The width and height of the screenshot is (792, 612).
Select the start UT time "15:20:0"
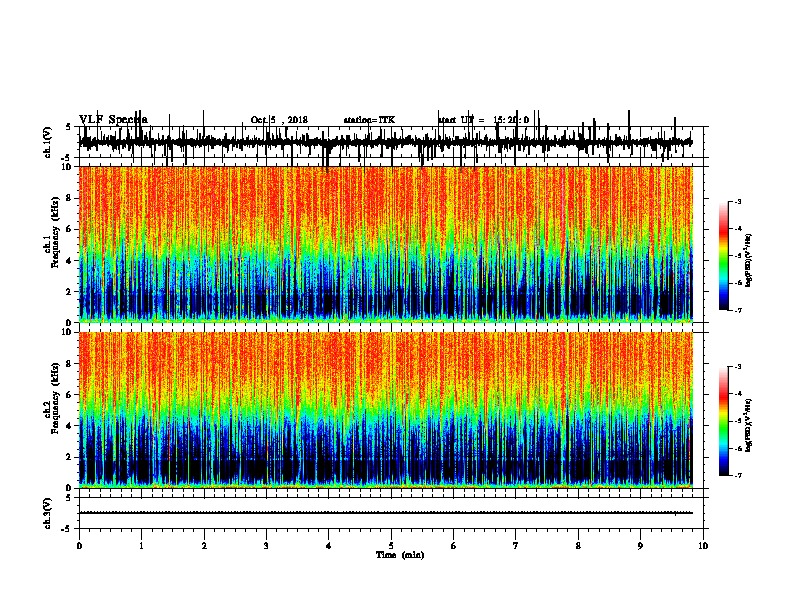[511, 120]
